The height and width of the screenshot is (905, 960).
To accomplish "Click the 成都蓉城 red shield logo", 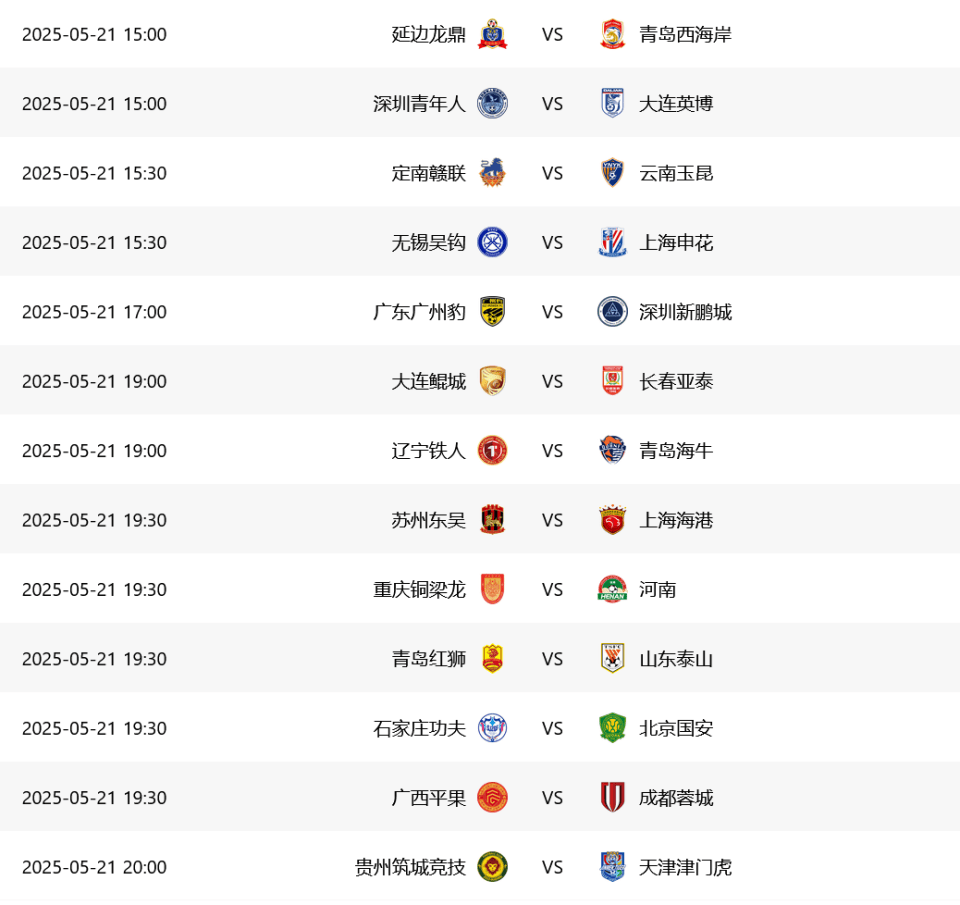I will click(612, 797).
